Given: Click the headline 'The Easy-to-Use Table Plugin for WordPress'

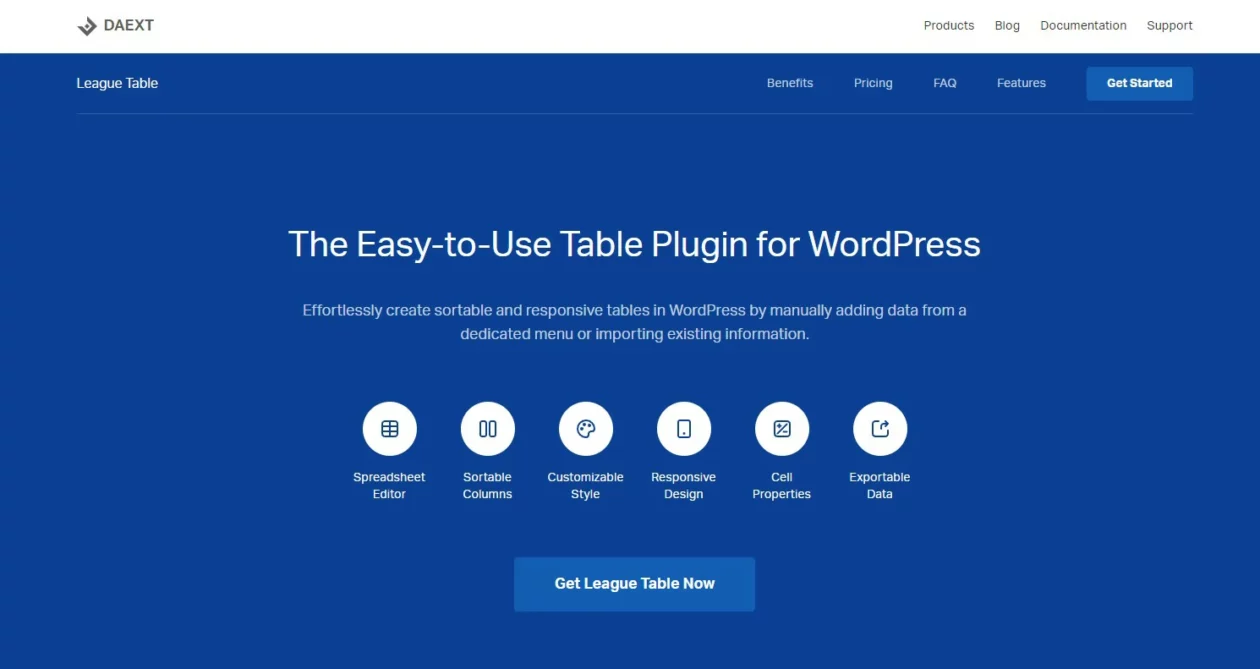Looking at the screenshot, I should point(634,244).
